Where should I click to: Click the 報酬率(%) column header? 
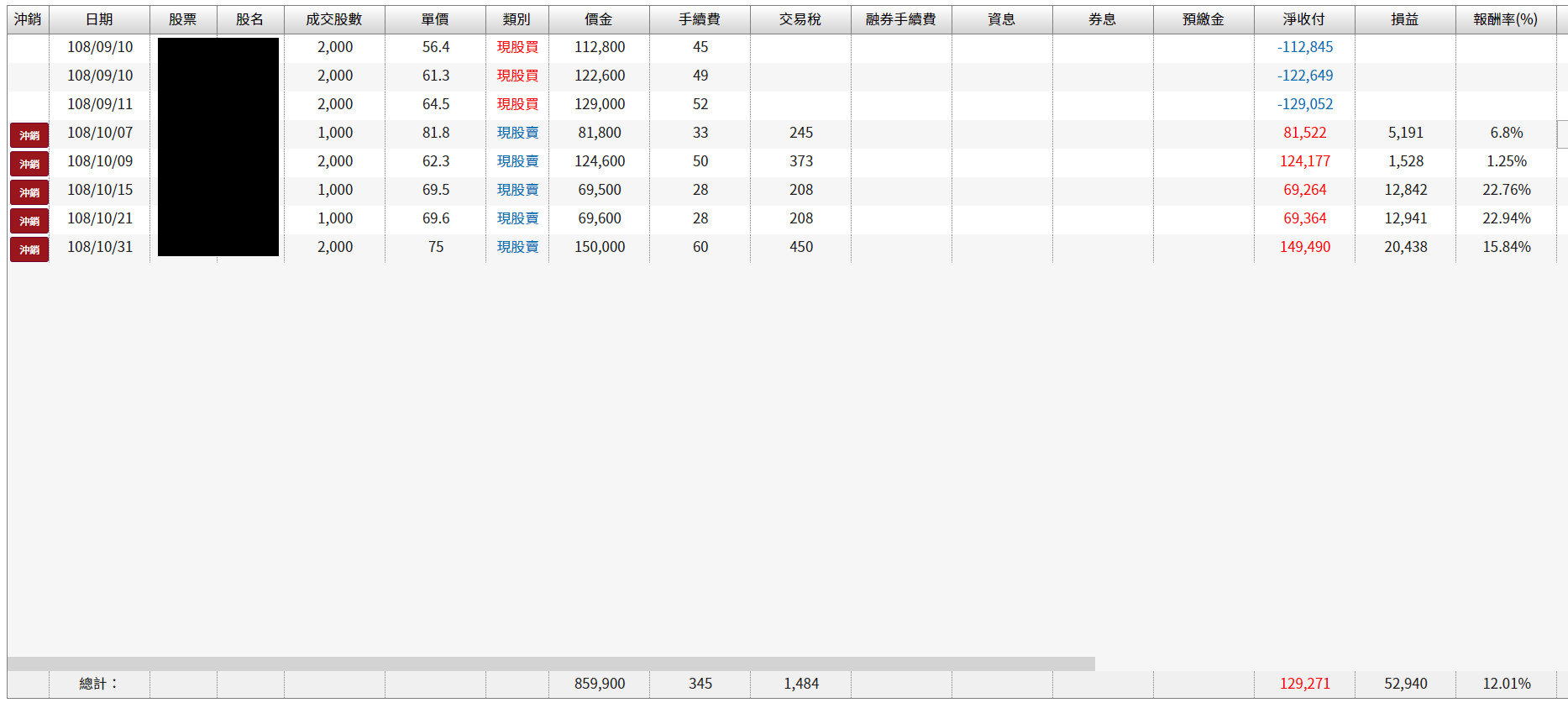click(1506, 19)
